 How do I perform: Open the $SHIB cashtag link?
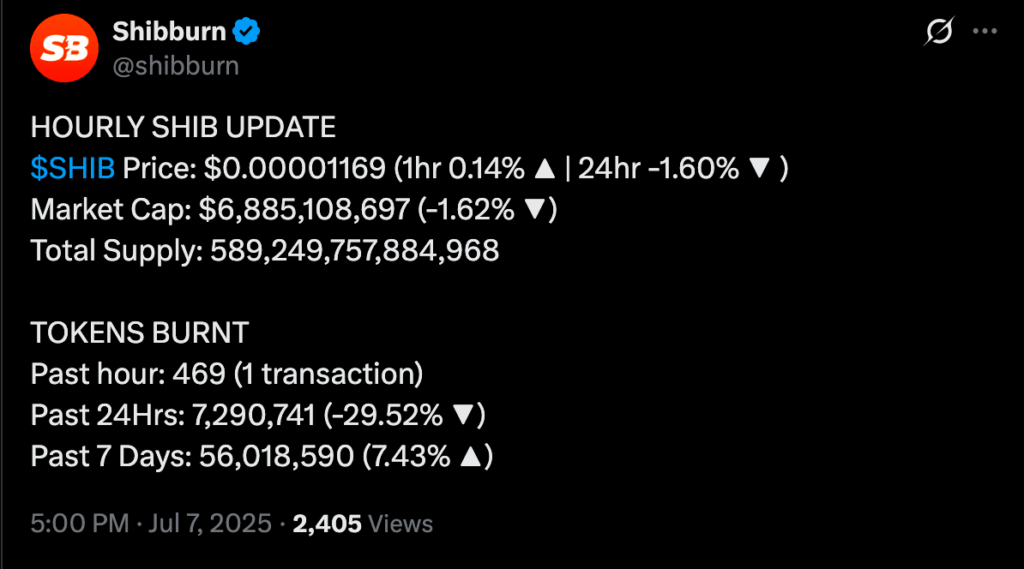(x=72, y=169)
